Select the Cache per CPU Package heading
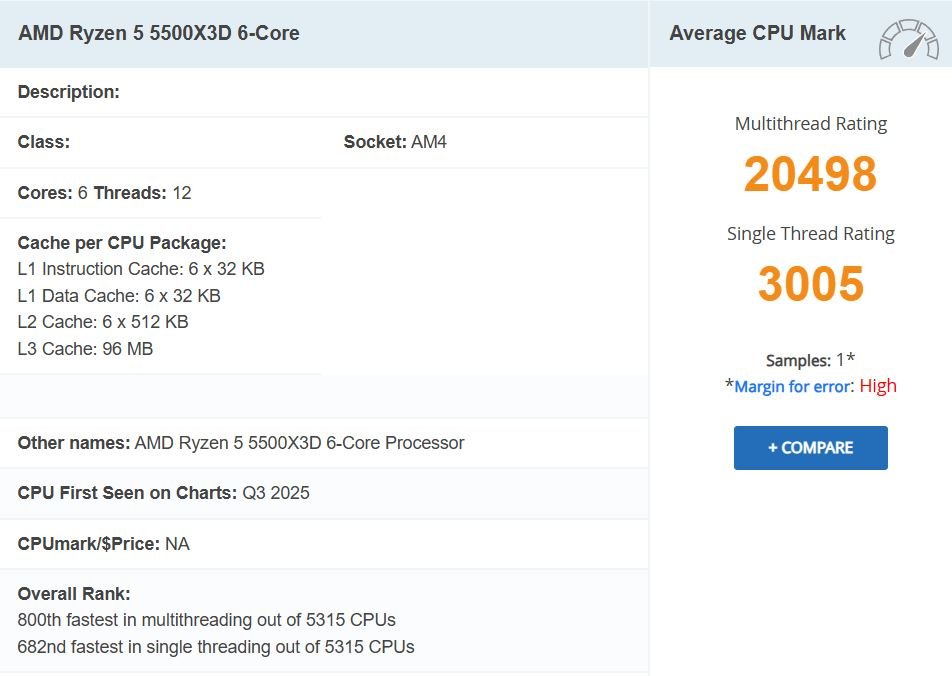The width and height of the screenshot is (952, 676). point(122,243)
